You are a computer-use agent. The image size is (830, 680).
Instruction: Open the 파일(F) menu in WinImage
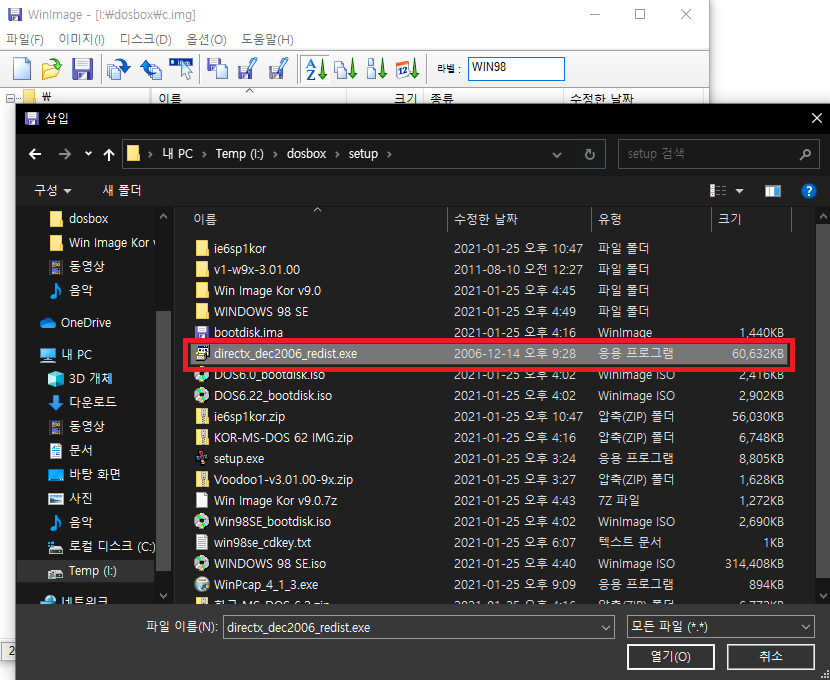click(x=24, y=40)
